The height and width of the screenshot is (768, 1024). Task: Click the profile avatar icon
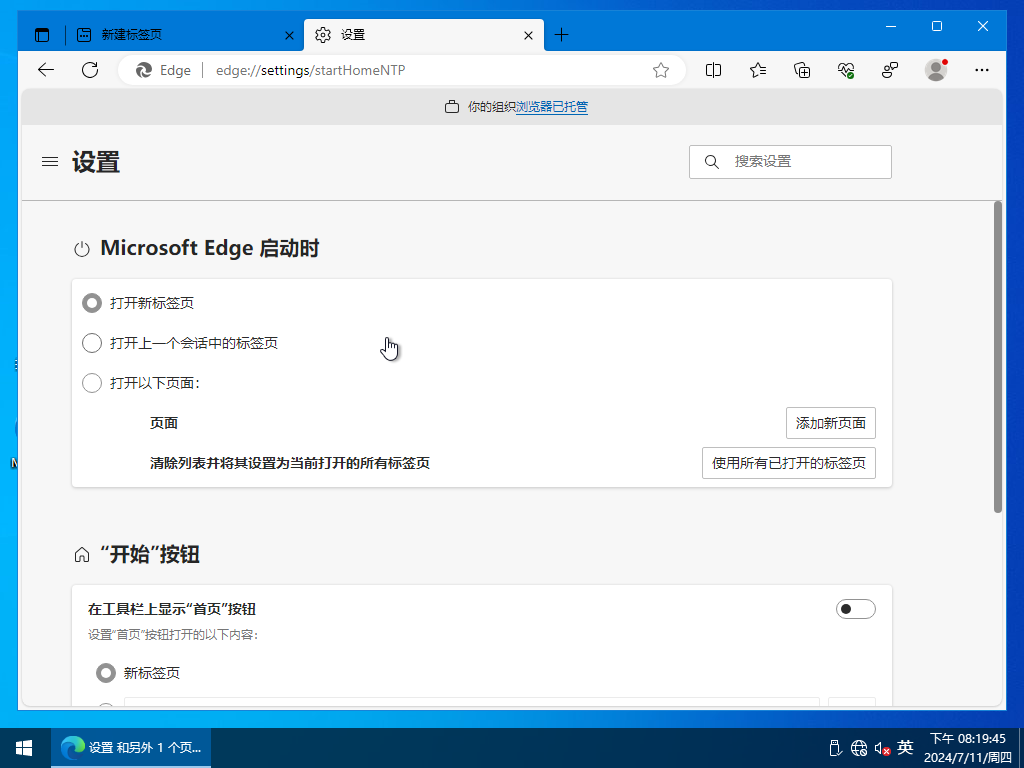(x=936, y=70)
